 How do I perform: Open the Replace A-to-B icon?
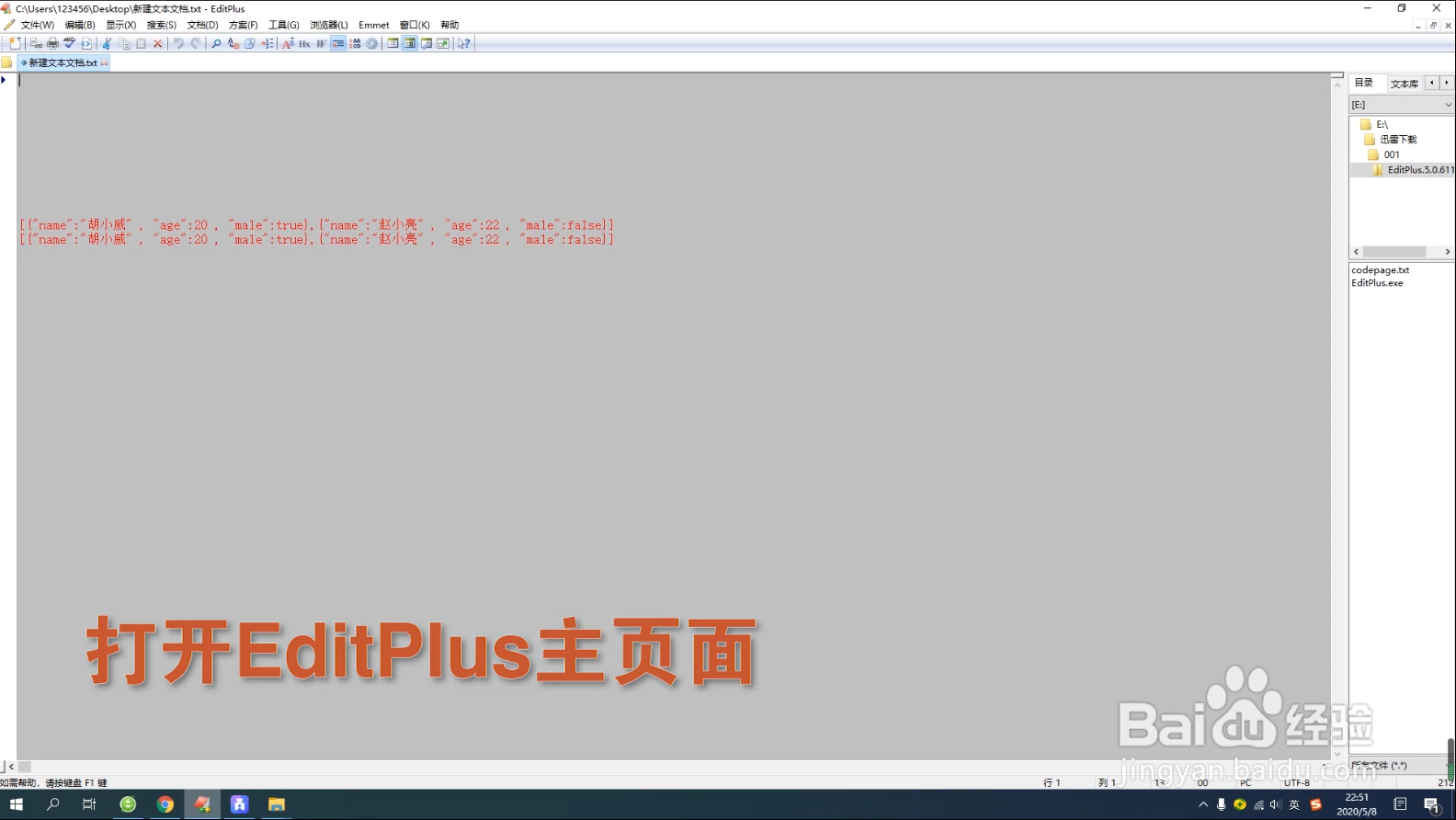[233, 43]
